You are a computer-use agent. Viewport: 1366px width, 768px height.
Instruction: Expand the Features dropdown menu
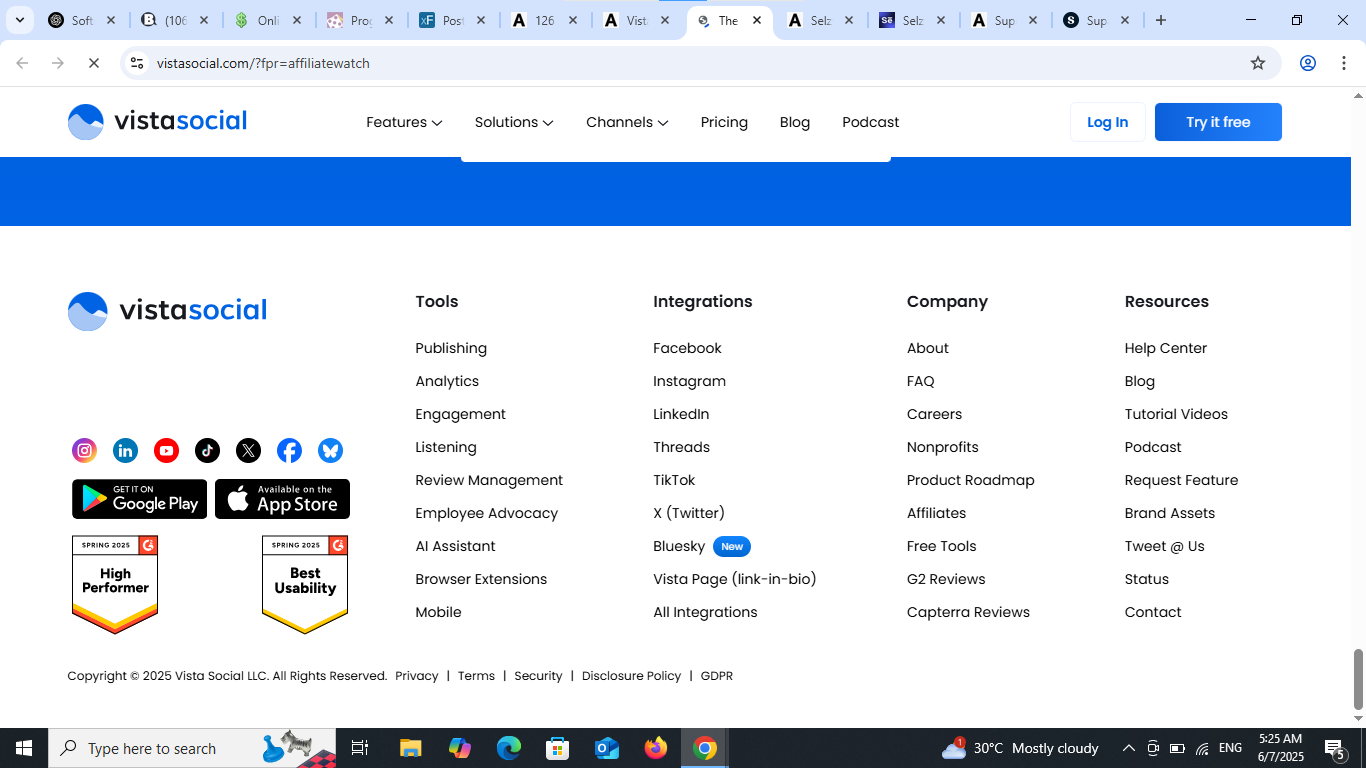404,122
